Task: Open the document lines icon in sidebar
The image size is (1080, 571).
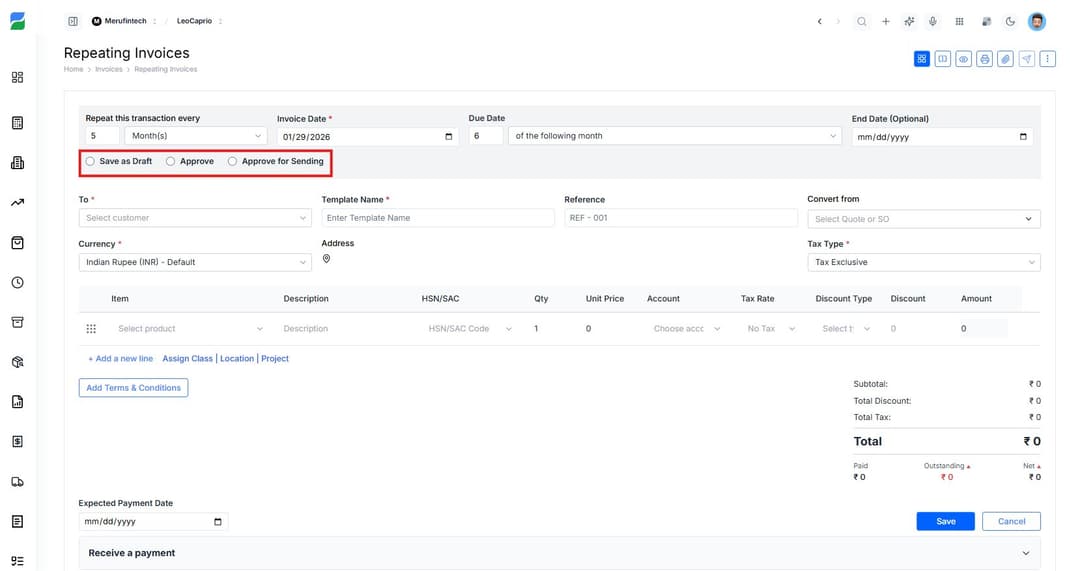Action: 18,521
